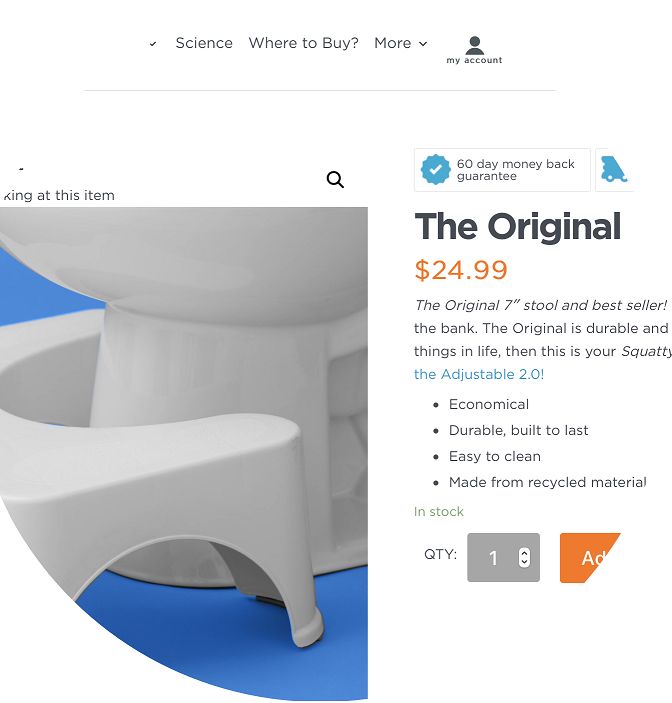Expand the chevron left of Science
The image size is (672, 703).
pyautogui.click(x=153, y=44)
